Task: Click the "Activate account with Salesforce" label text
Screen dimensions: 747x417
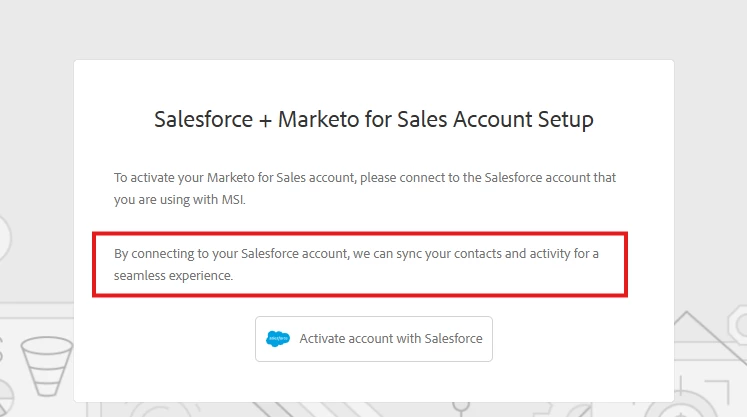Action: pyautogui.click(x=391, y=339)
